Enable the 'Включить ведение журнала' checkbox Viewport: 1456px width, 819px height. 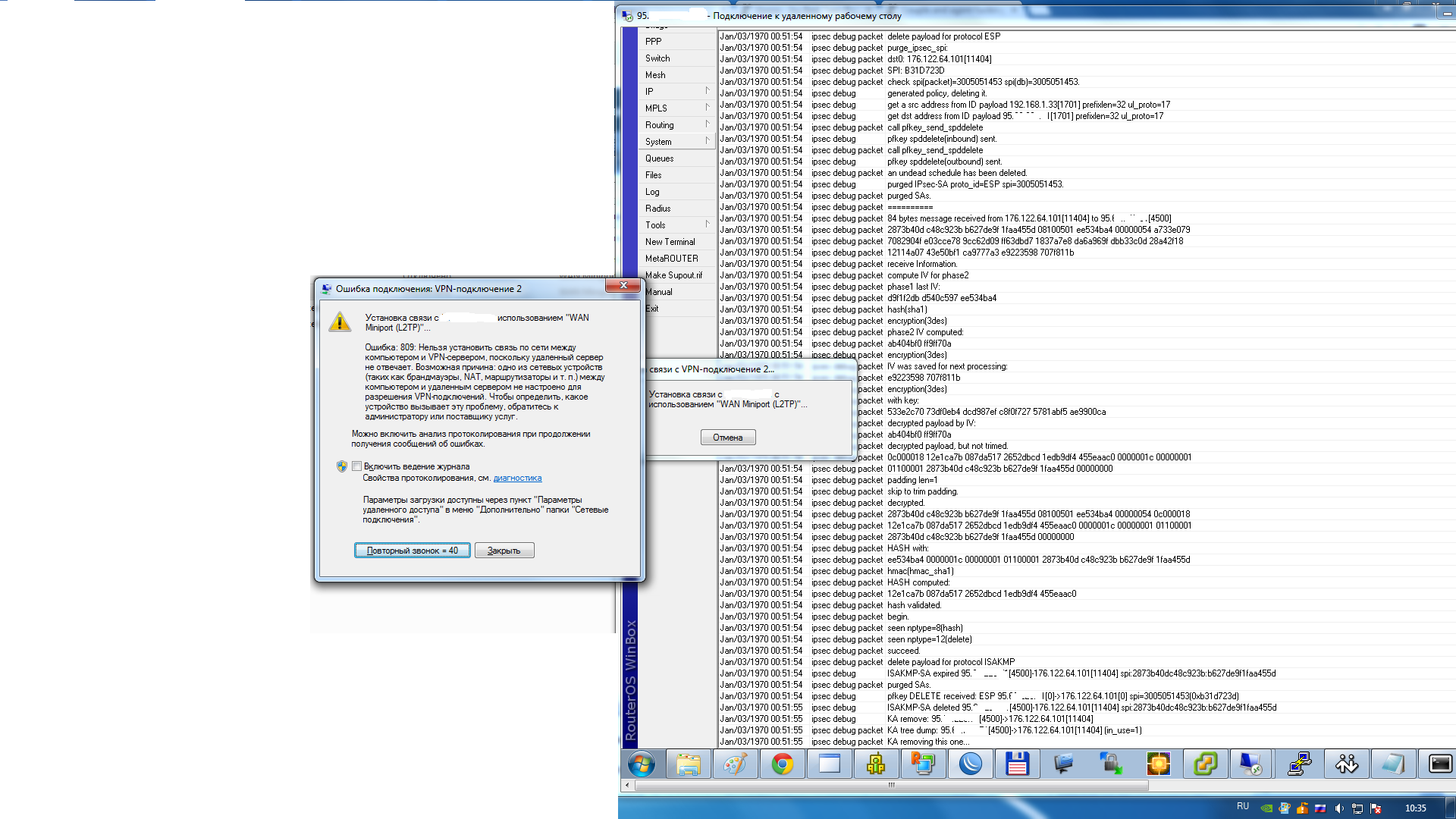(357, 466)
